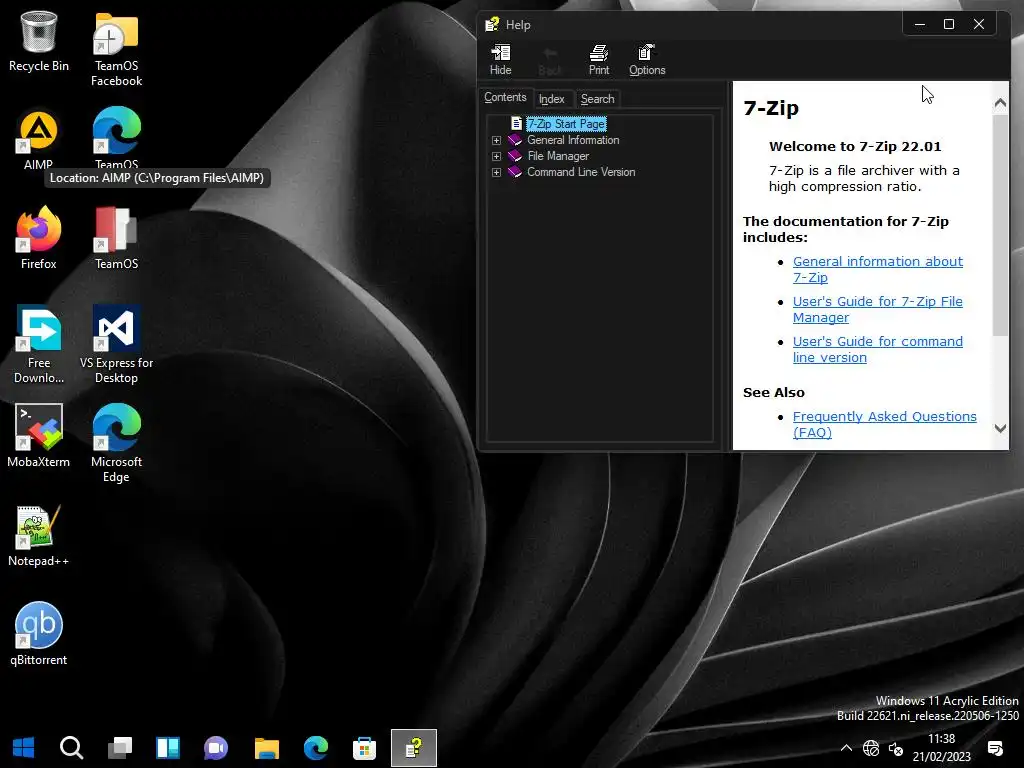Select the Recycle Bin desktop icon
1024x768 pixels.
39,42
